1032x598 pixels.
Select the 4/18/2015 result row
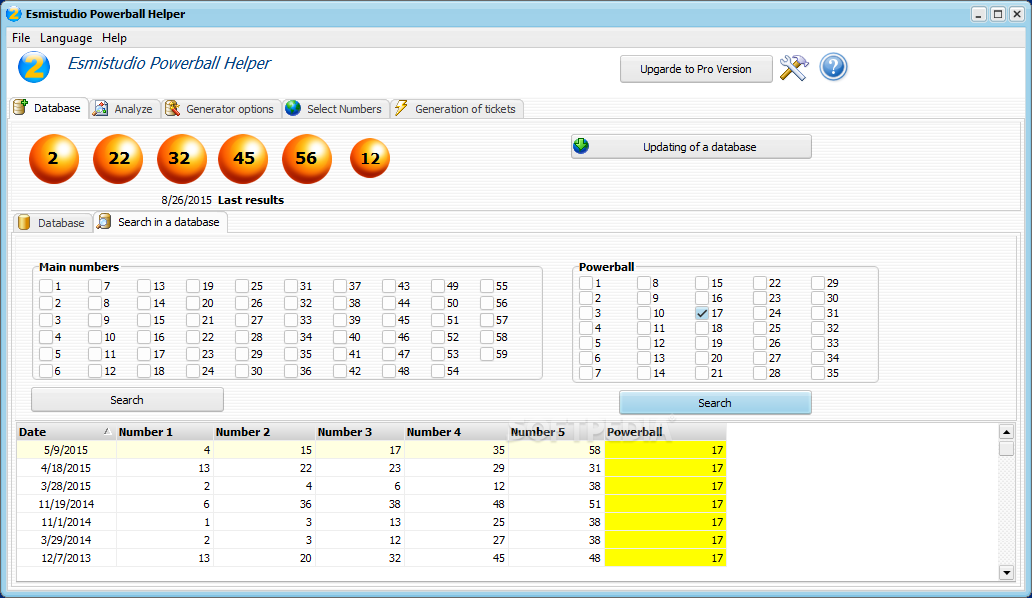coord(371,468)
